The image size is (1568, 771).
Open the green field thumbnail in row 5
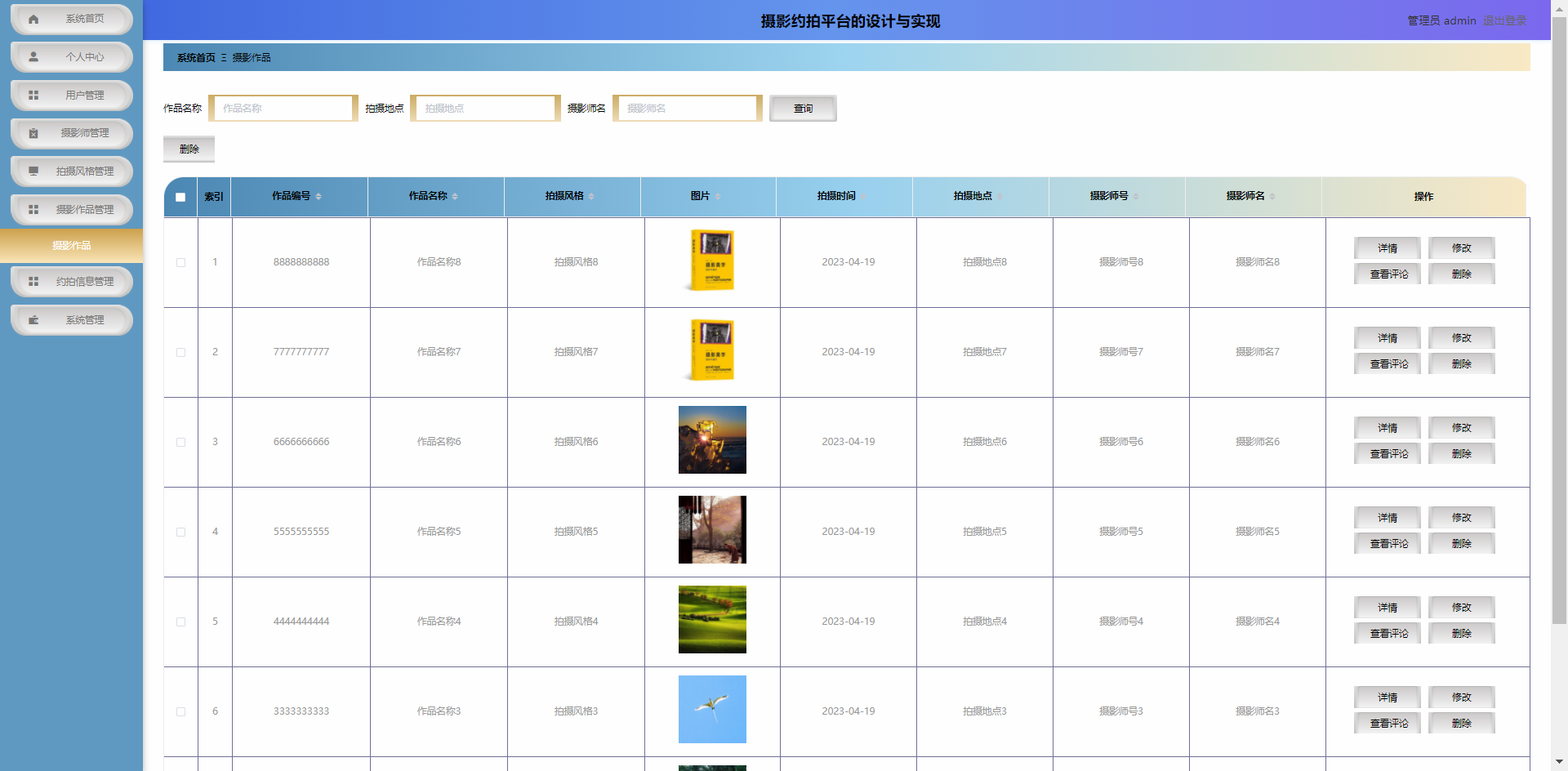pyautogui.click(x=712, y=620)
